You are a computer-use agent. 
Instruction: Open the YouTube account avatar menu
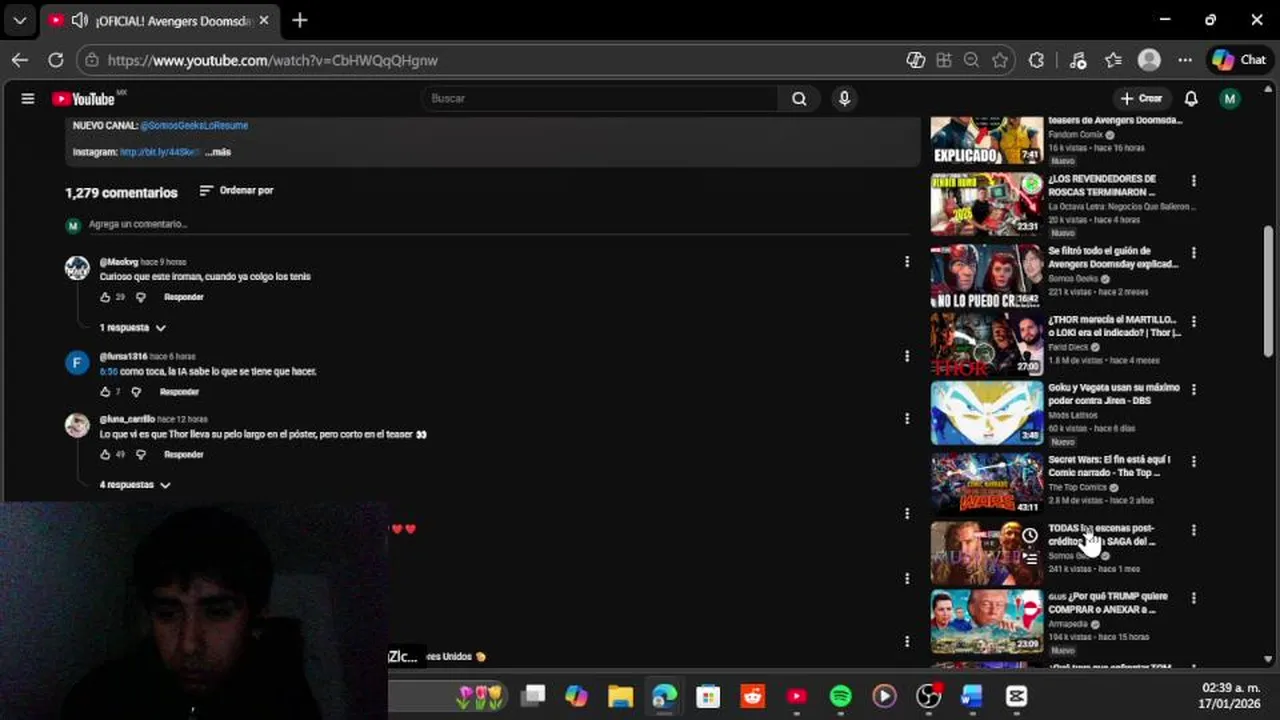(x=1230, y=98)
